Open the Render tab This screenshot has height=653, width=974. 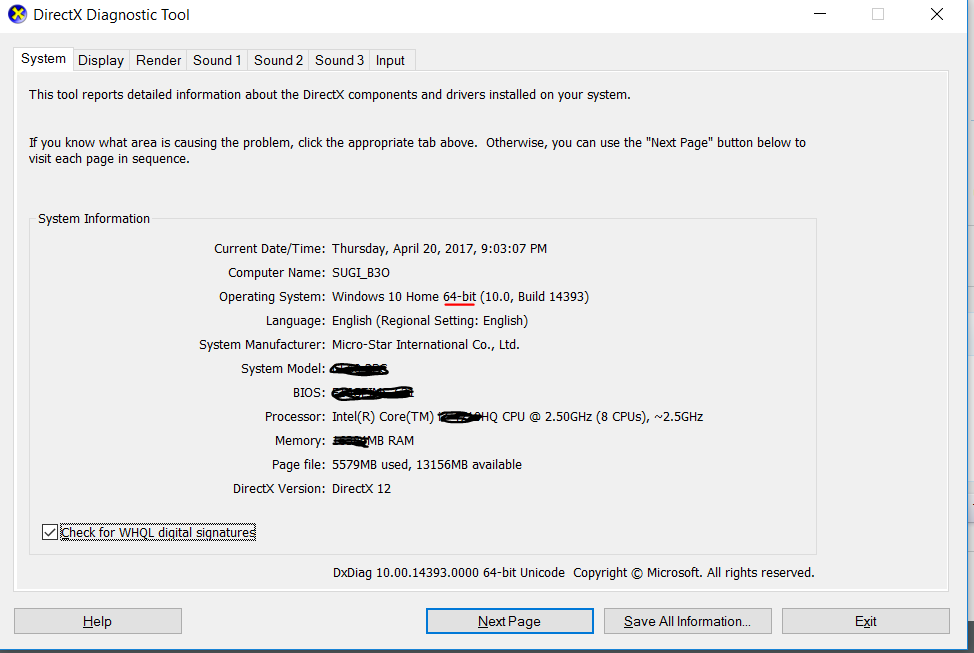[159, 60]
